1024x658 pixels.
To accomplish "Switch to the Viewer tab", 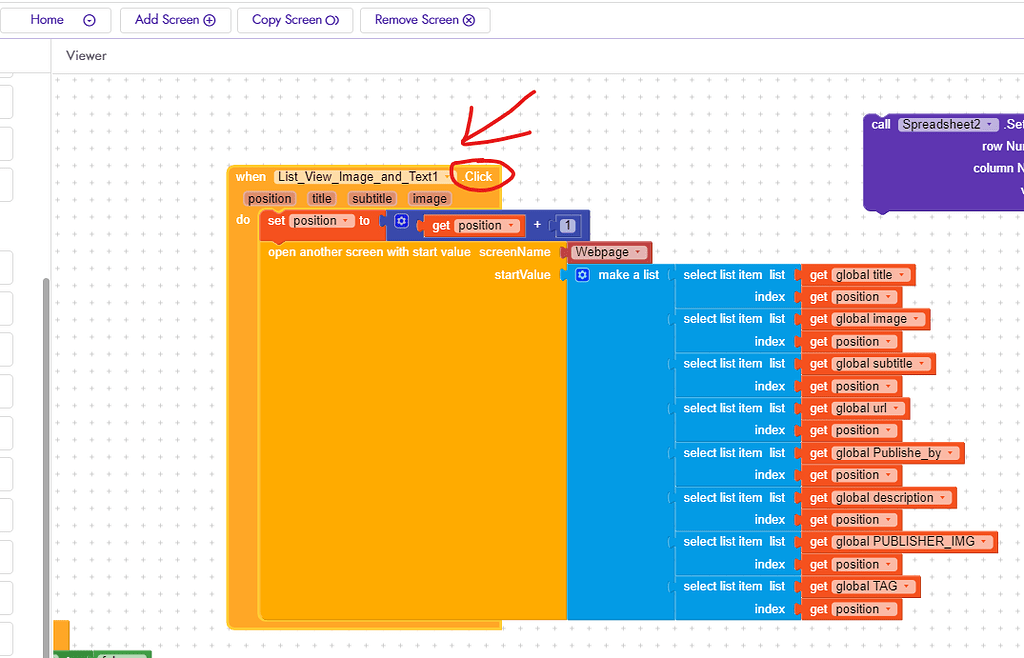I will click(85, 55).
